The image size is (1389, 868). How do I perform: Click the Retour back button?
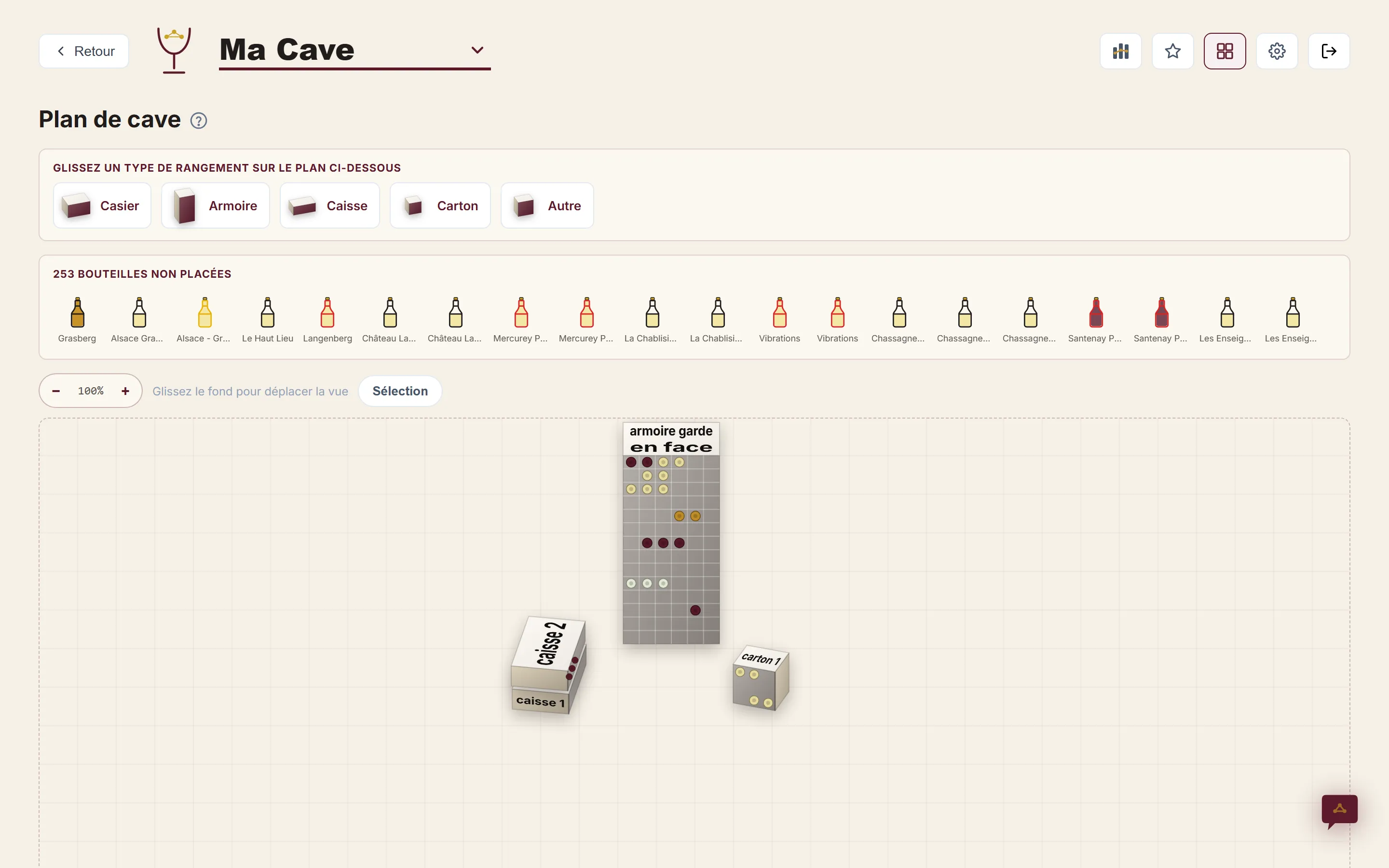tap(84, 51)
